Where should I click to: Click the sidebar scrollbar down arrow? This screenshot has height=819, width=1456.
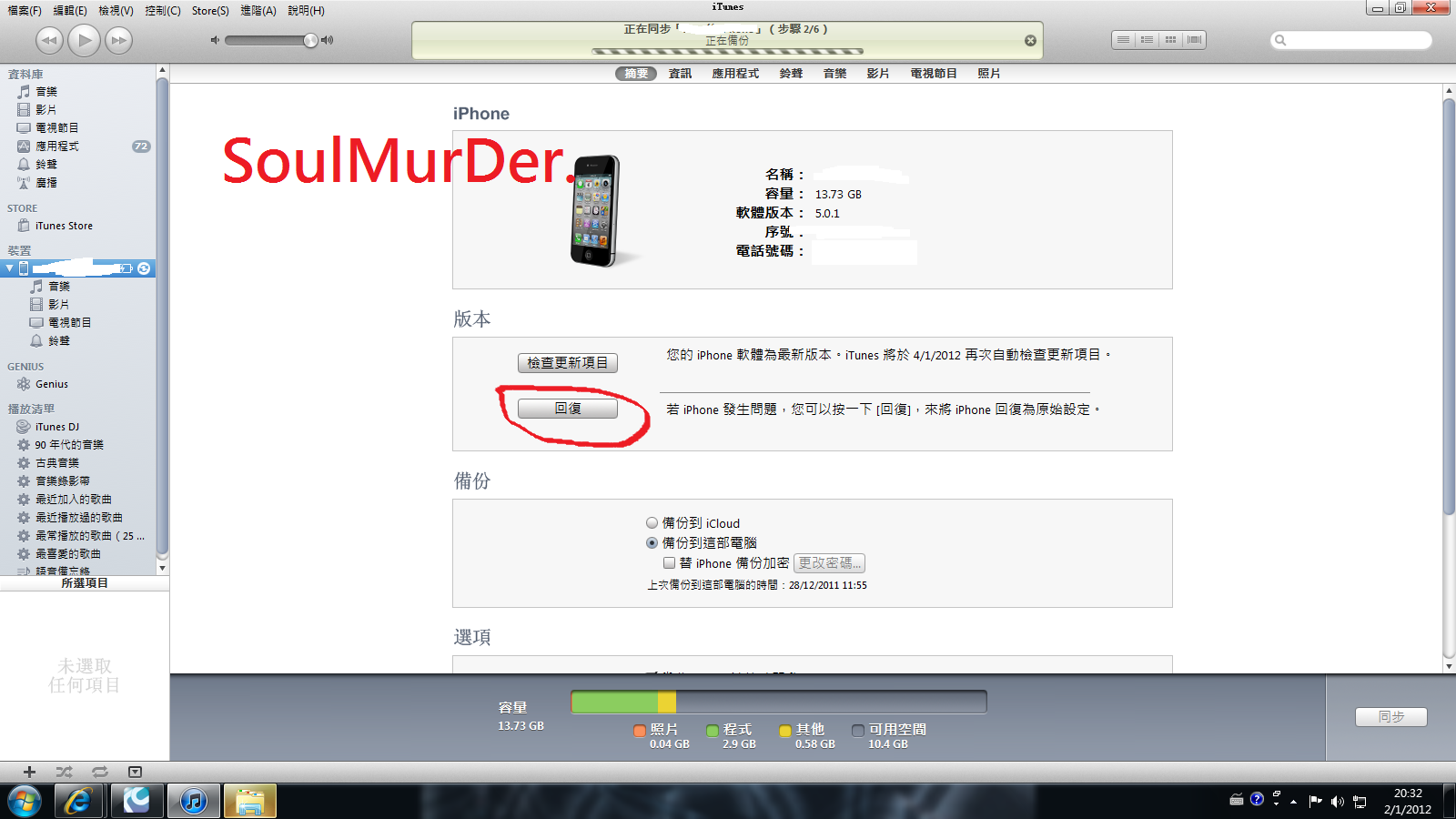162,569
